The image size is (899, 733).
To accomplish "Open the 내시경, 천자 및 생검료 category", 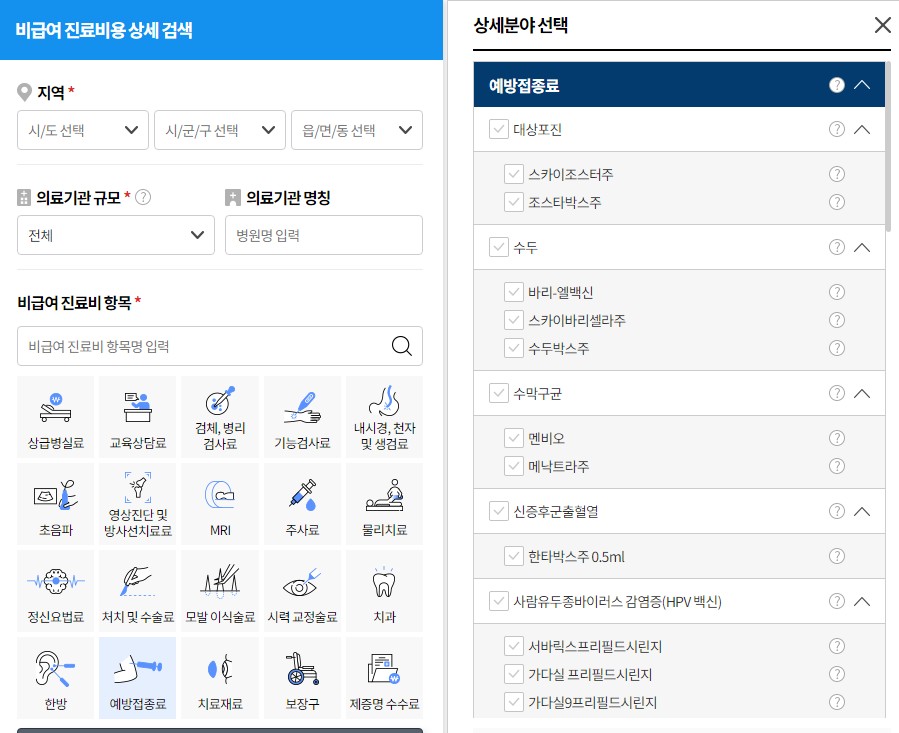I will point(384,417).
